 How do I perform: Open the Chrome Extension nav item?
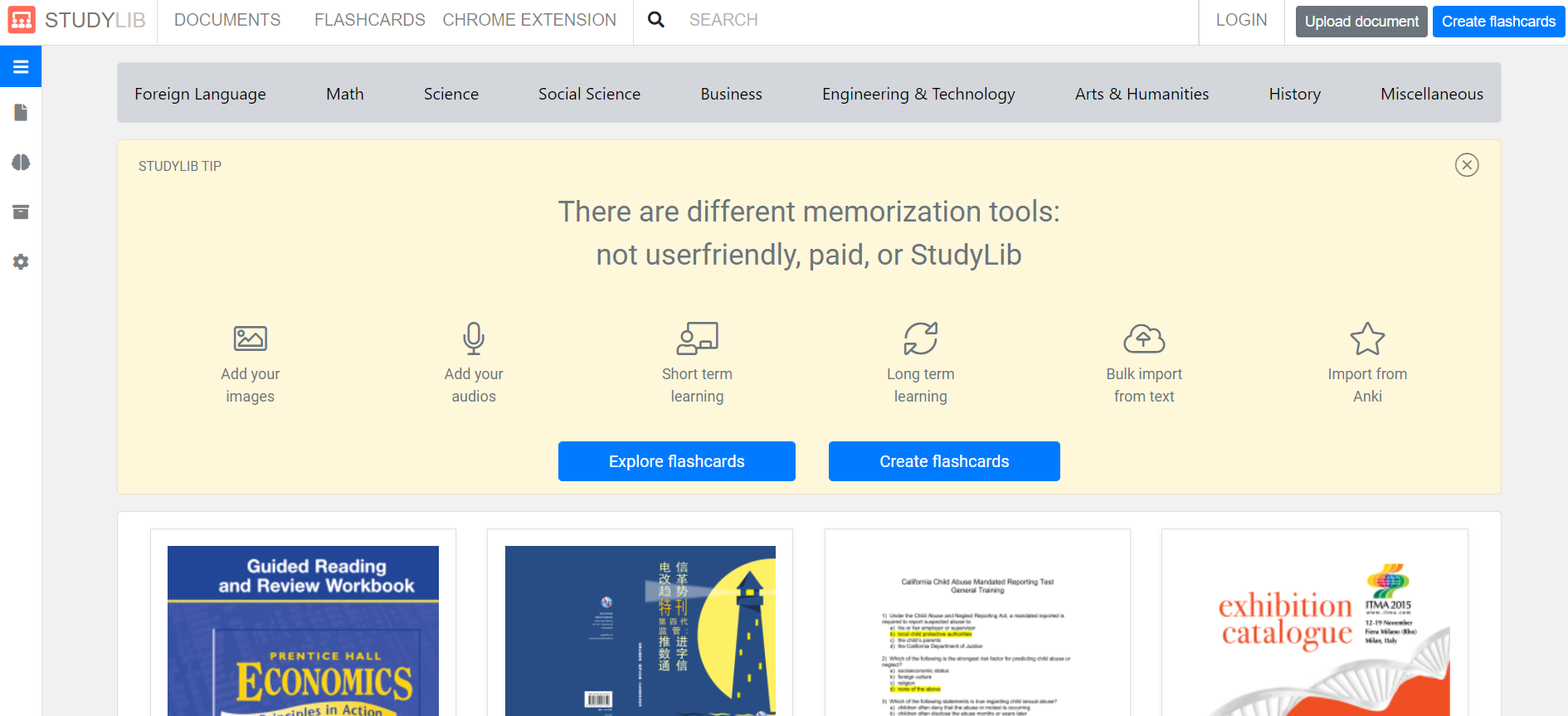[529, 20]
